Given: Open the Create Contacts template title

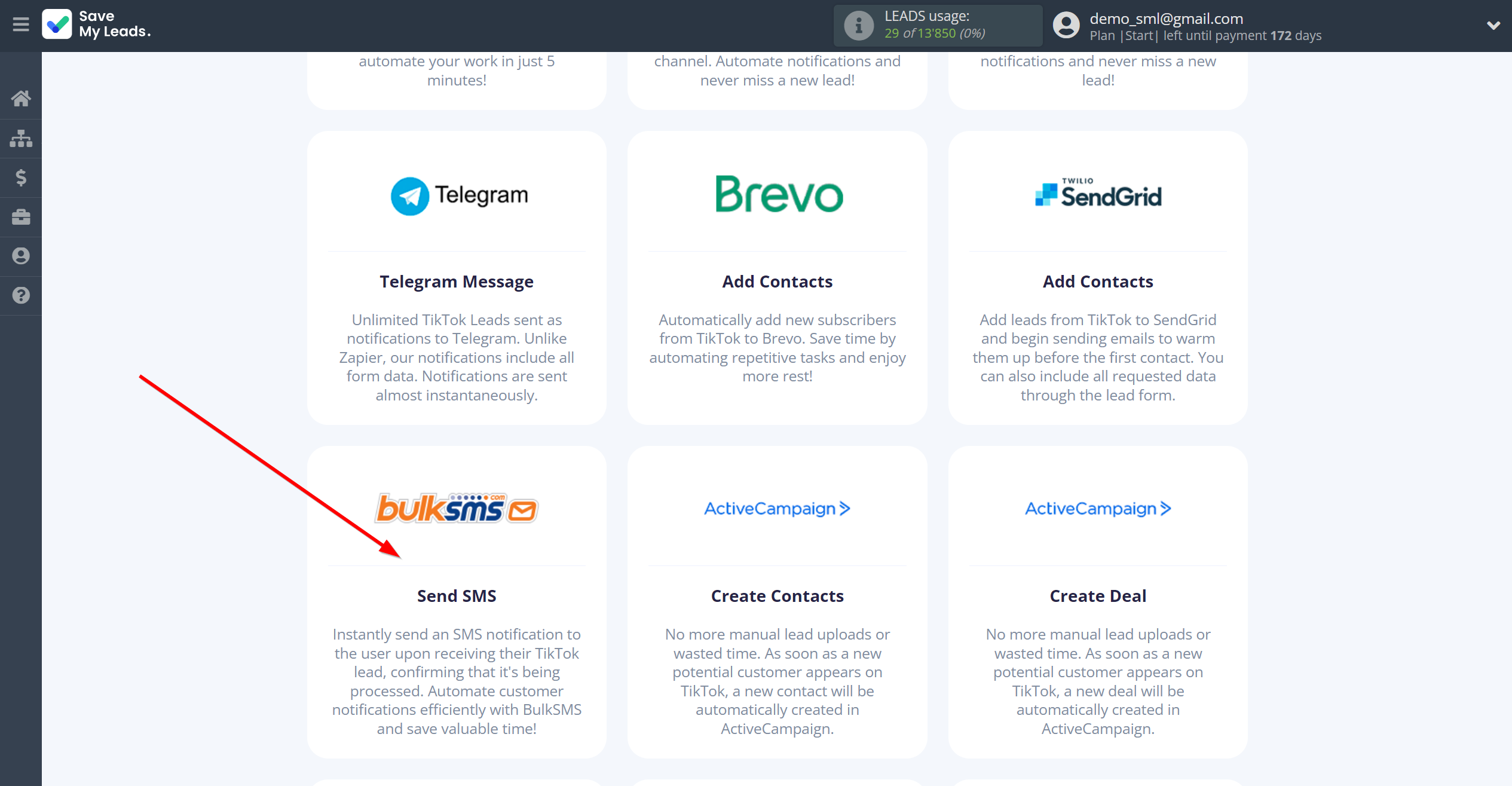Looking at the screenshot, I should click(777, 596).
